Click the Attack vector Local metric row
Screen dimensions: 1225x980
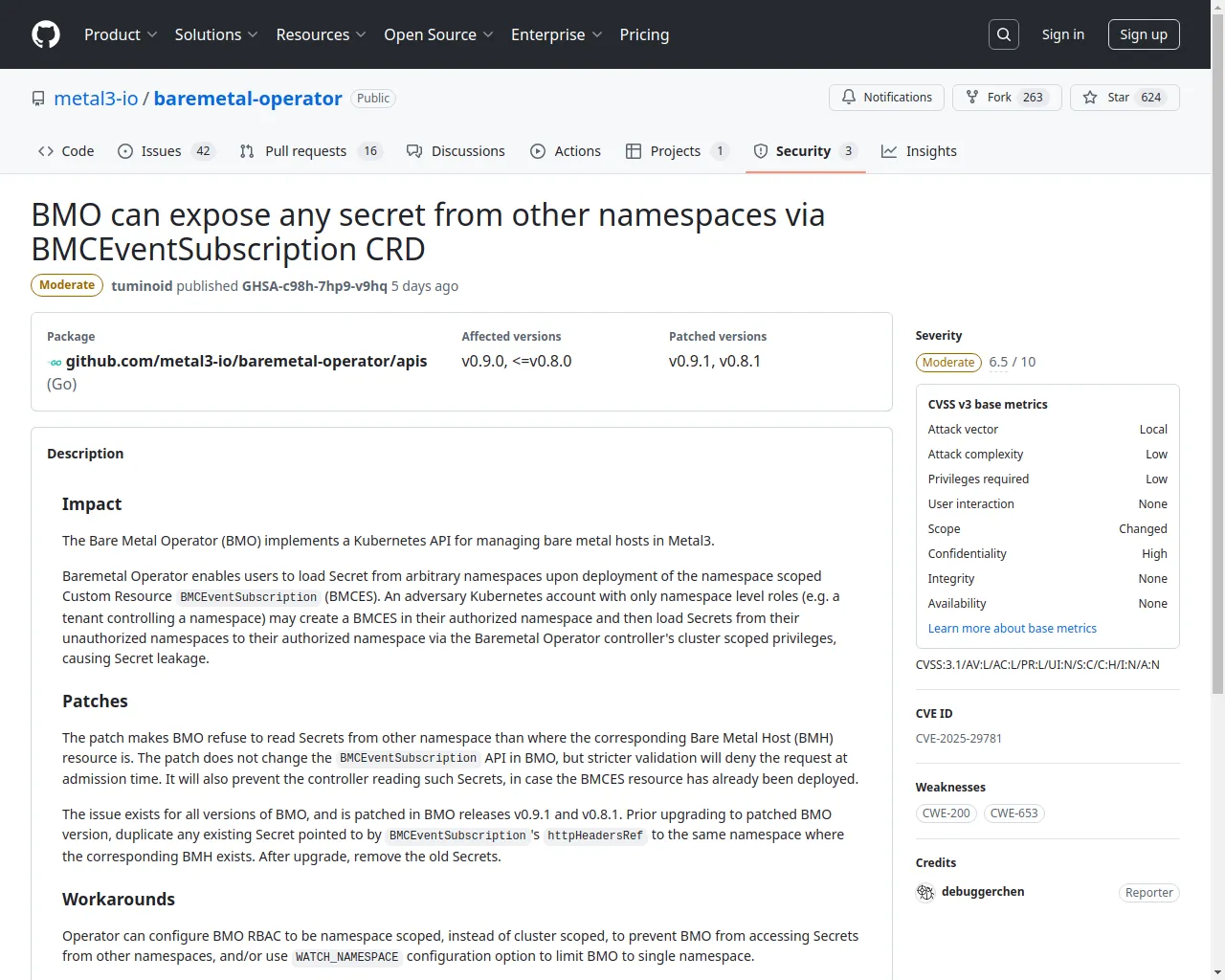point(1048,430)
